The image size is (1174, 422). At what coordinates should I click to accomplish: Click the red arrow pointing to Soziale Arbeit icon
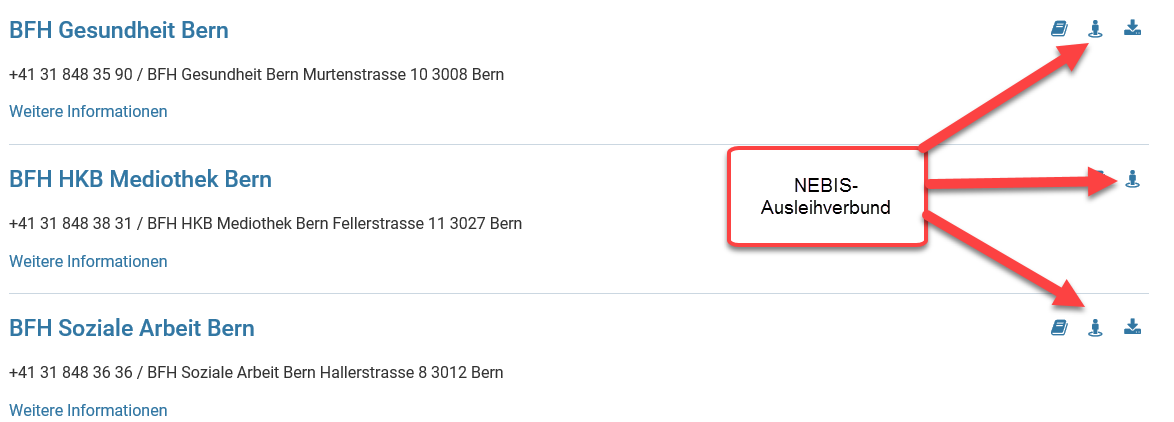[1003, 260]
